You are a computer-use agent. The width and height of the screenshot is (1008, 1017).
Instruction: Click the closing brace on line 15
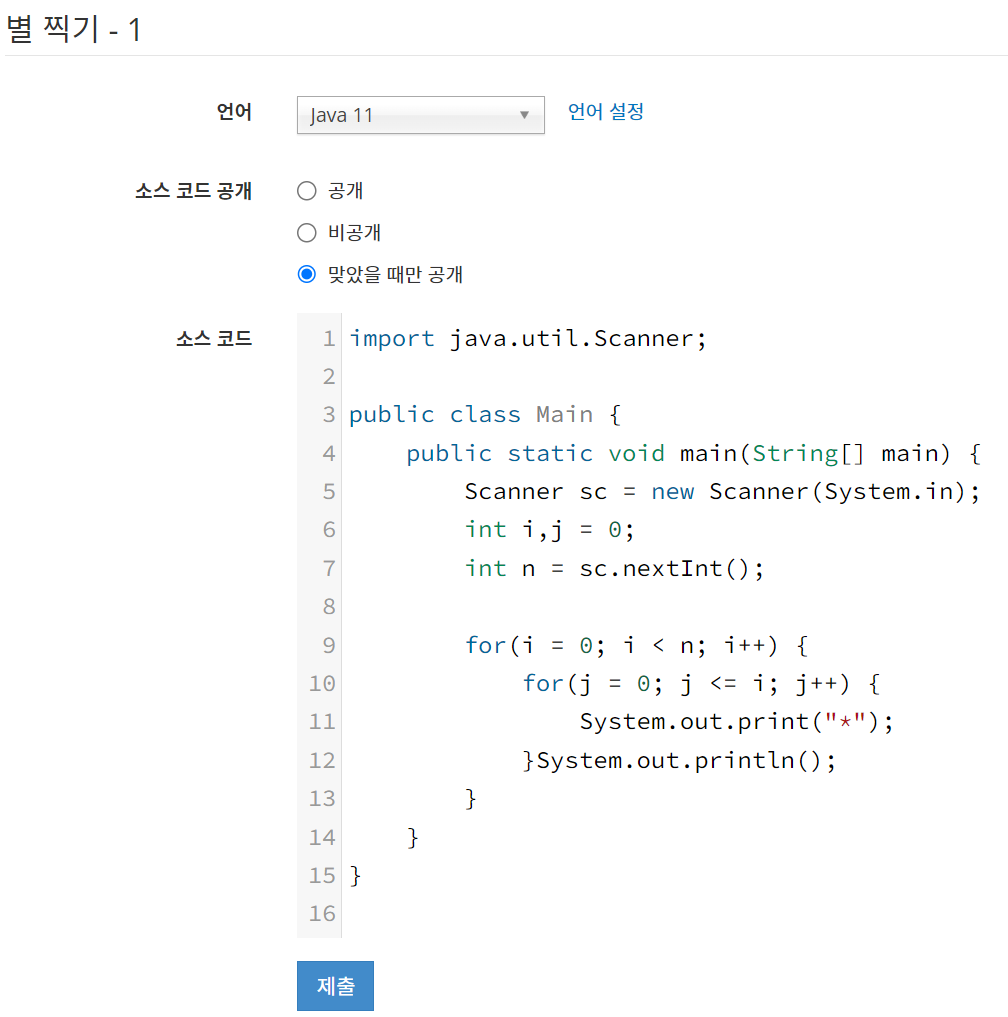pyautogui.click(x=355, y=876)
